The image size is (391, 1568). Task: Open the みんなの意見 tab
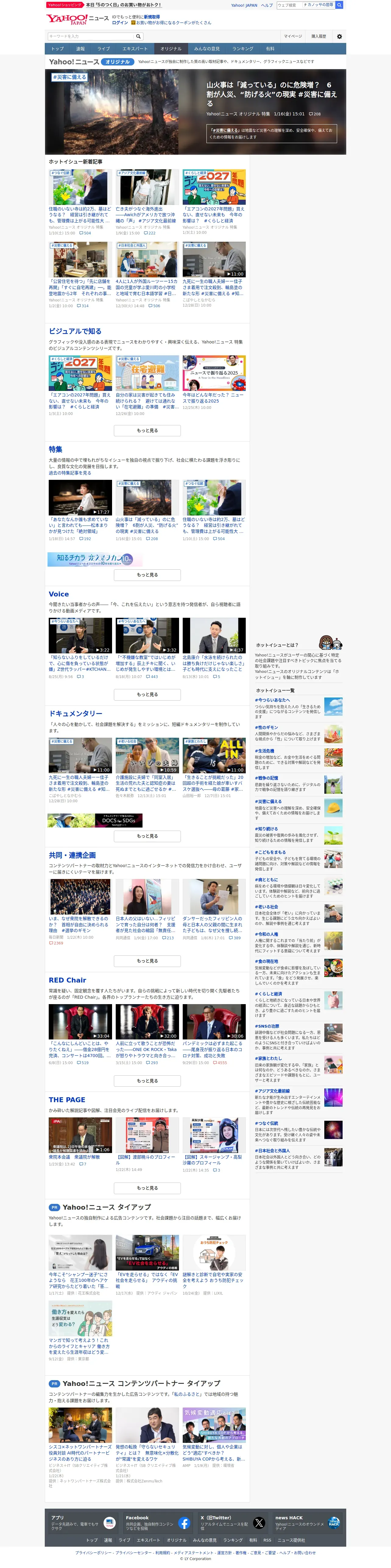[207, 49]
